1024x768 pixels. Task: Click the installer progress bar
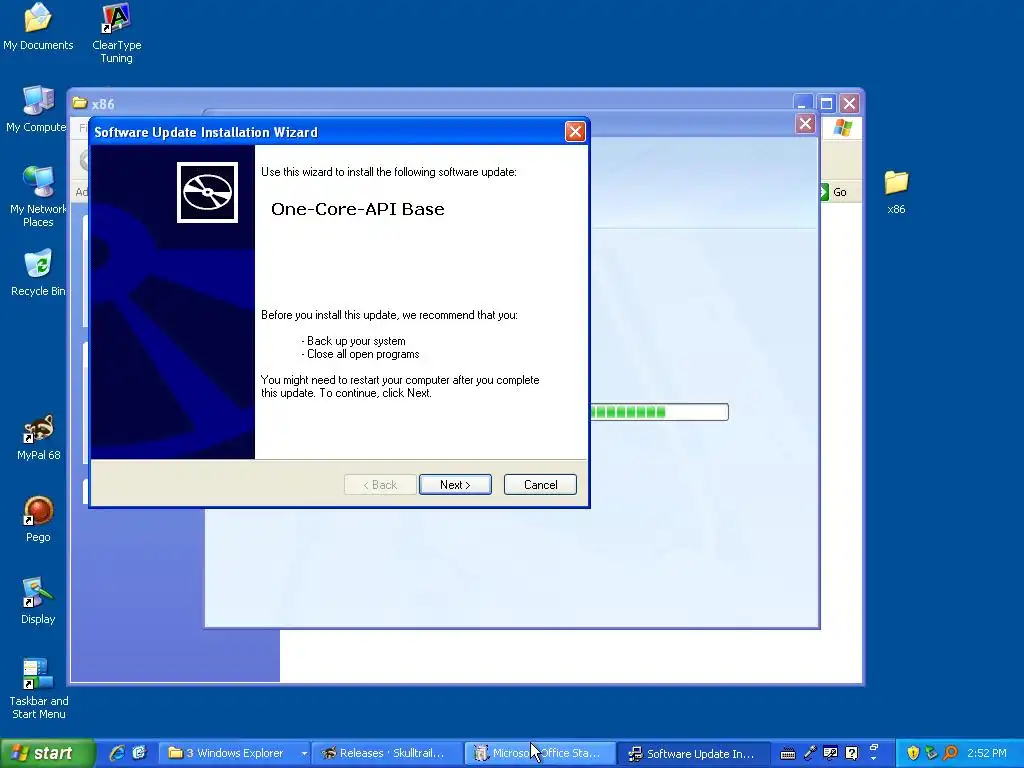(660, 412)
